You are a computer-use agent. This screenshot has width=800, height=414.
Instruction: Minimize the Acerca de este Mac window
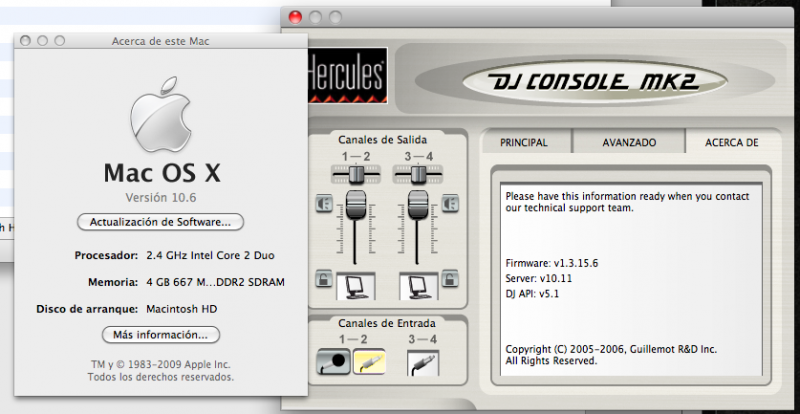click(43, 41)
